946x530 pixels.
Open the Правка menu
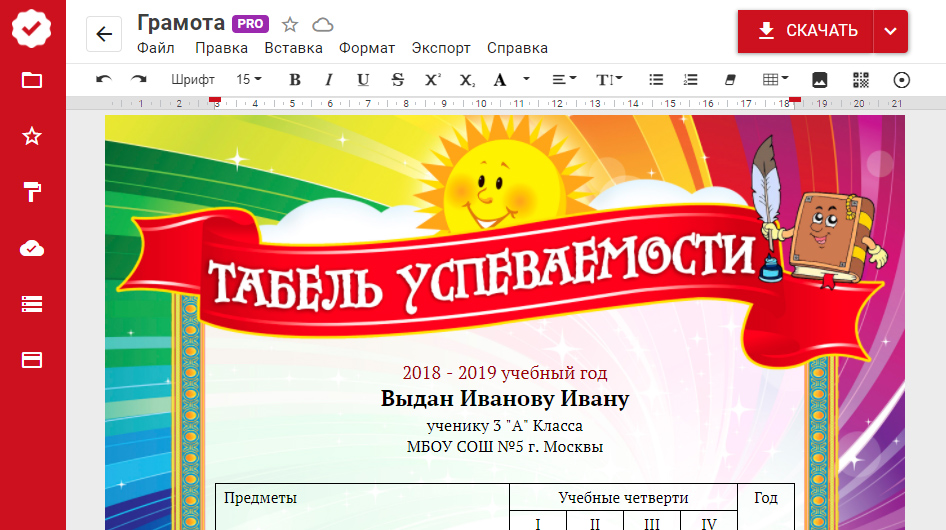pos(221,48)
